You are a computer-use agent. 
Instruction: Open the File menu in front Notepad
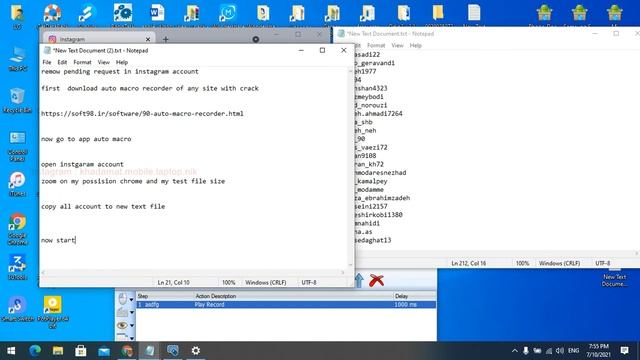point(47,62)
